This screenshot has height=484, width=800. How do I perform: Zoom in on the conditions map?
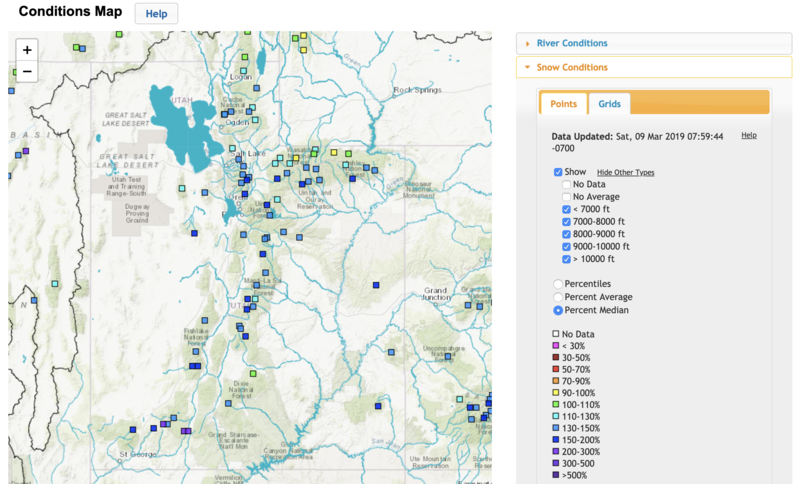tap(27, 50)
